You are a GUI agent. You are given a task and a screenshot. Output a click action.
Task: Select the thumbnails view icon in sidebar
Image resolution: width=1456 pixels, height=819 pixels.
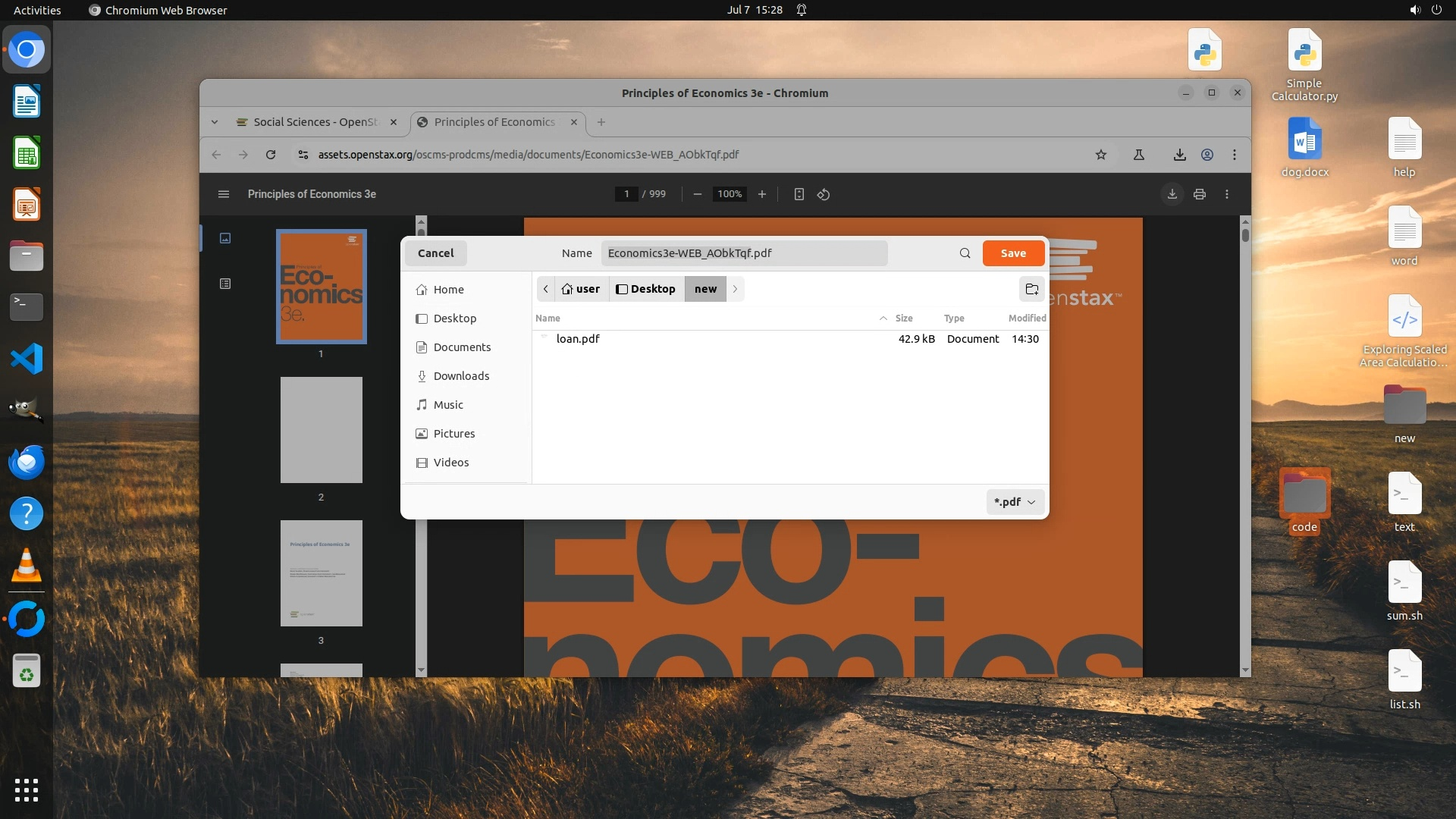(225, 238)
